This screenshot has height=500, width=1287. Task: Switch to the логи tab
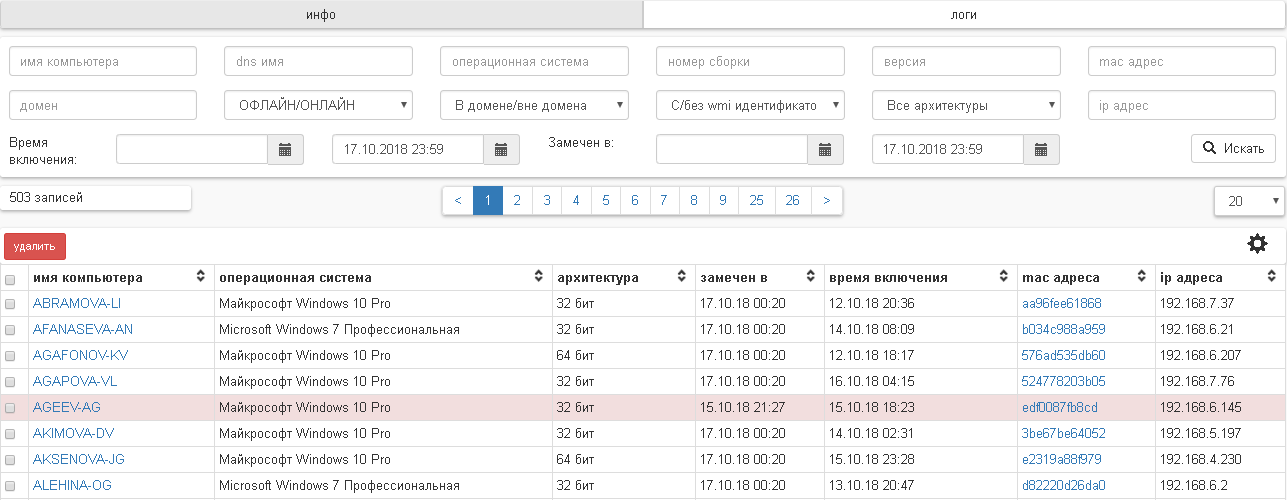pos(964,15)
